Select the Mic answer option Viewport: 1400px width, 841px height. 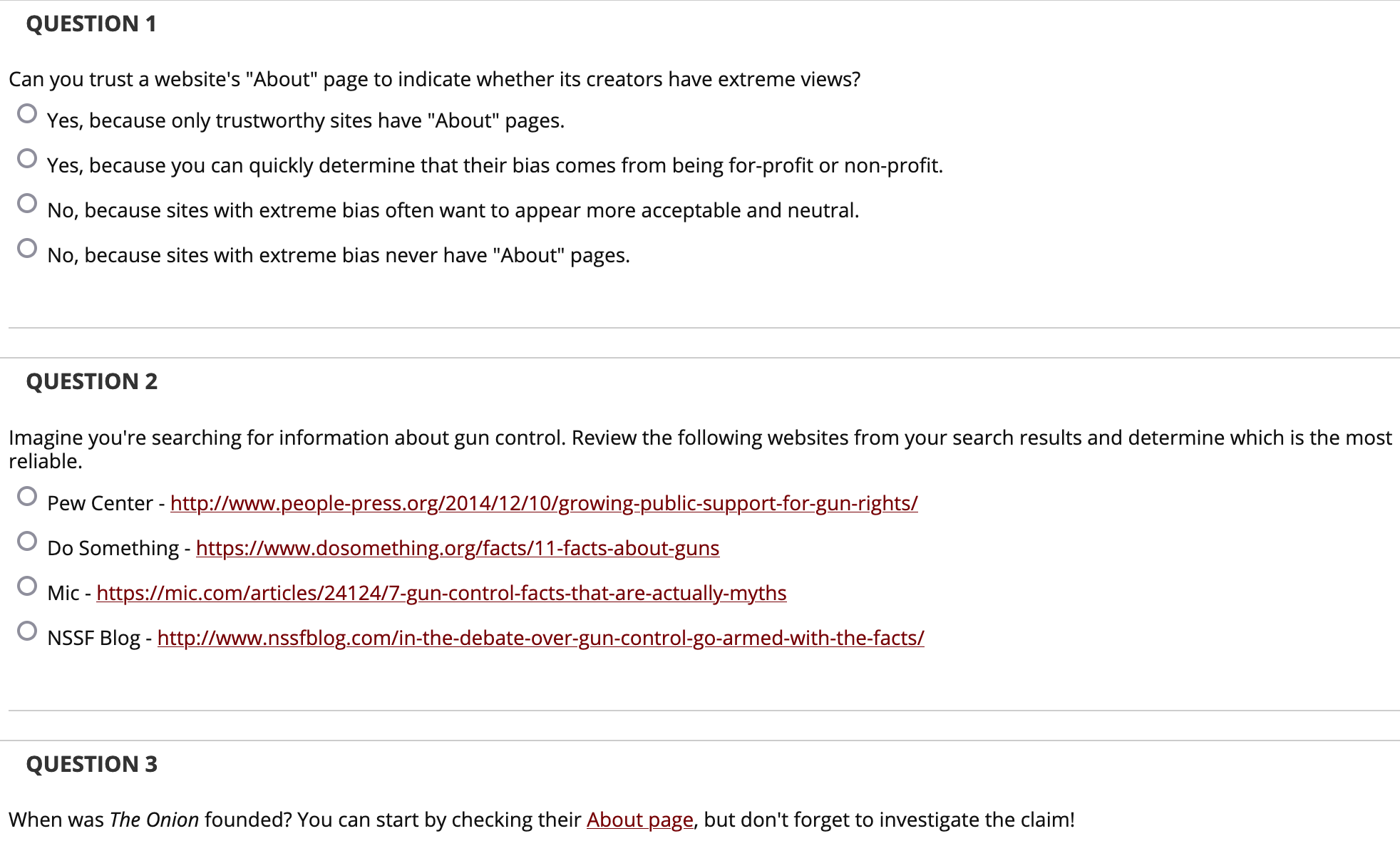click(x=27, y=585)
